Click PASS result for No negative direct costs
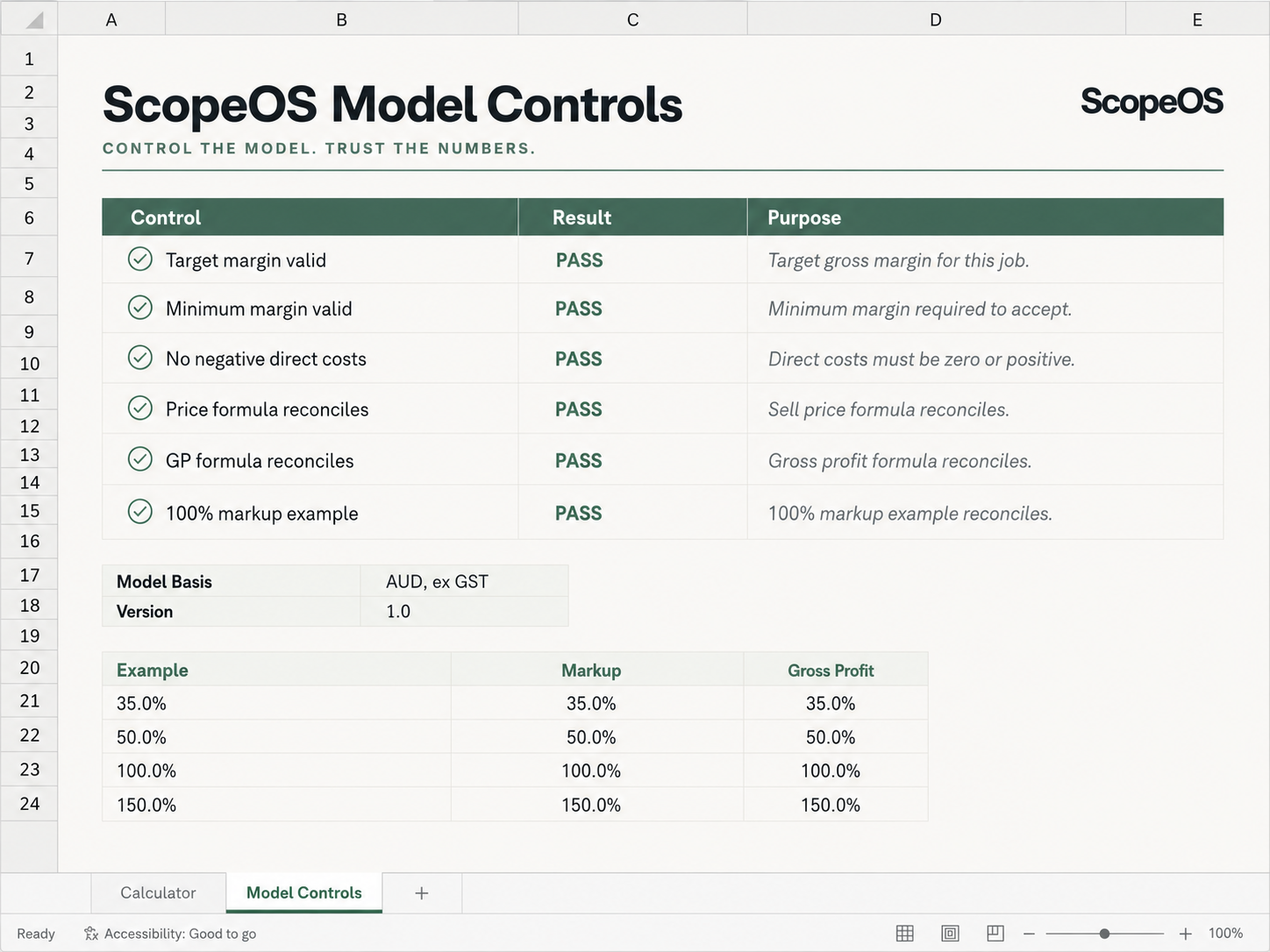This screenshot has width=1270, height=952. pos(579,359)
